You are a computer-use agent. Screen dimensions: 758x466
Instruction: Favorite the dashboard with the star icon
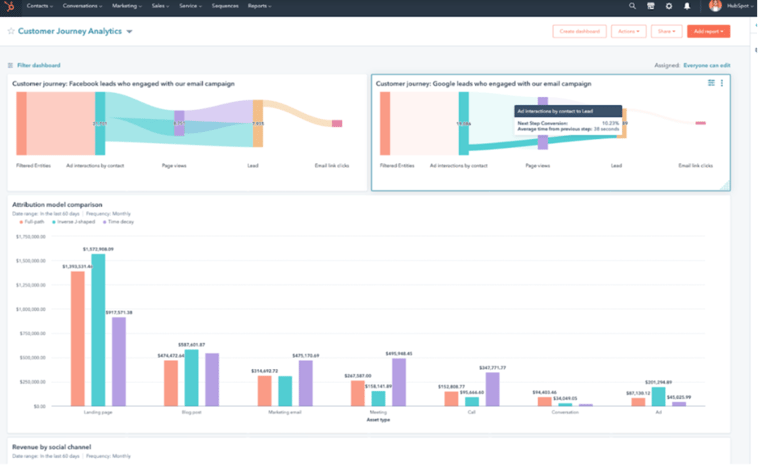pyautogui.click(x=11, y=32)
